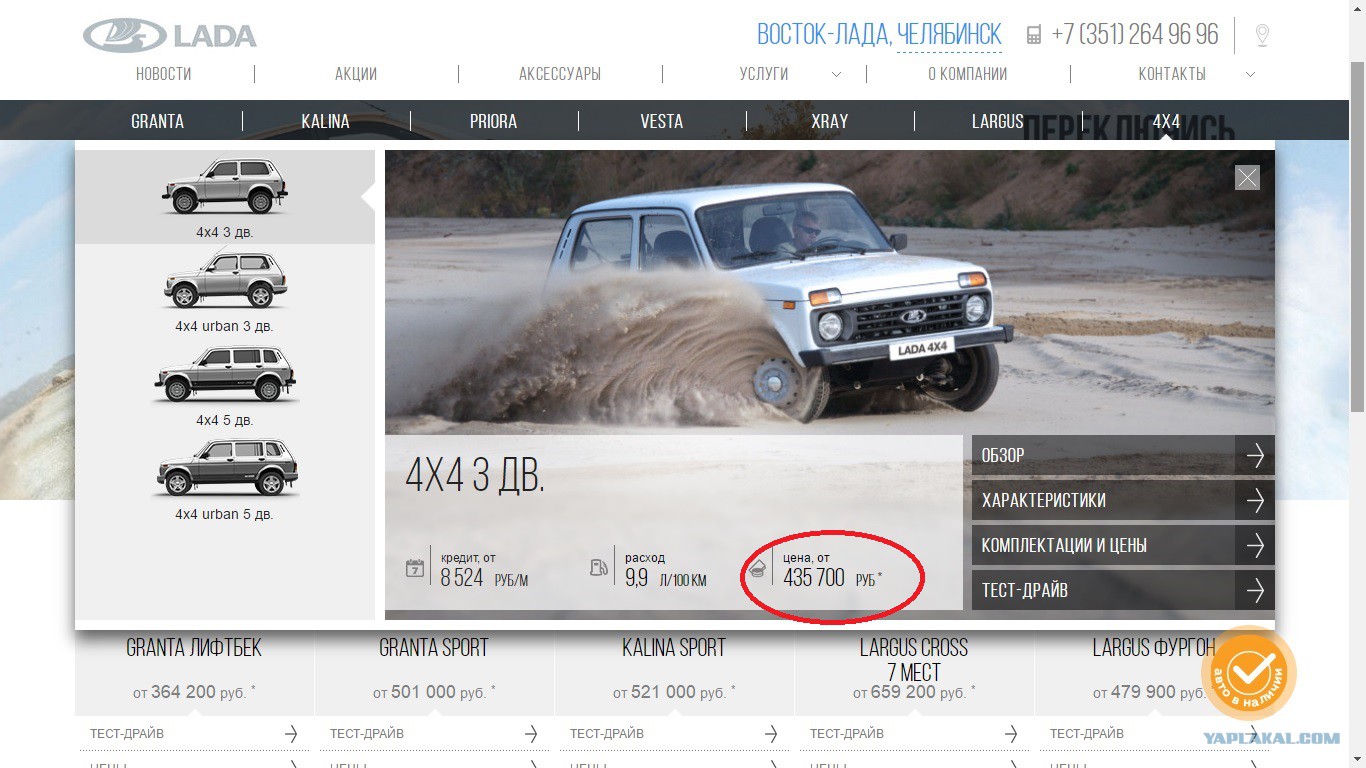
Task: Click Largus Cross price 659 200 руб.
Action: pyautogui.click(x=914, y=692)
